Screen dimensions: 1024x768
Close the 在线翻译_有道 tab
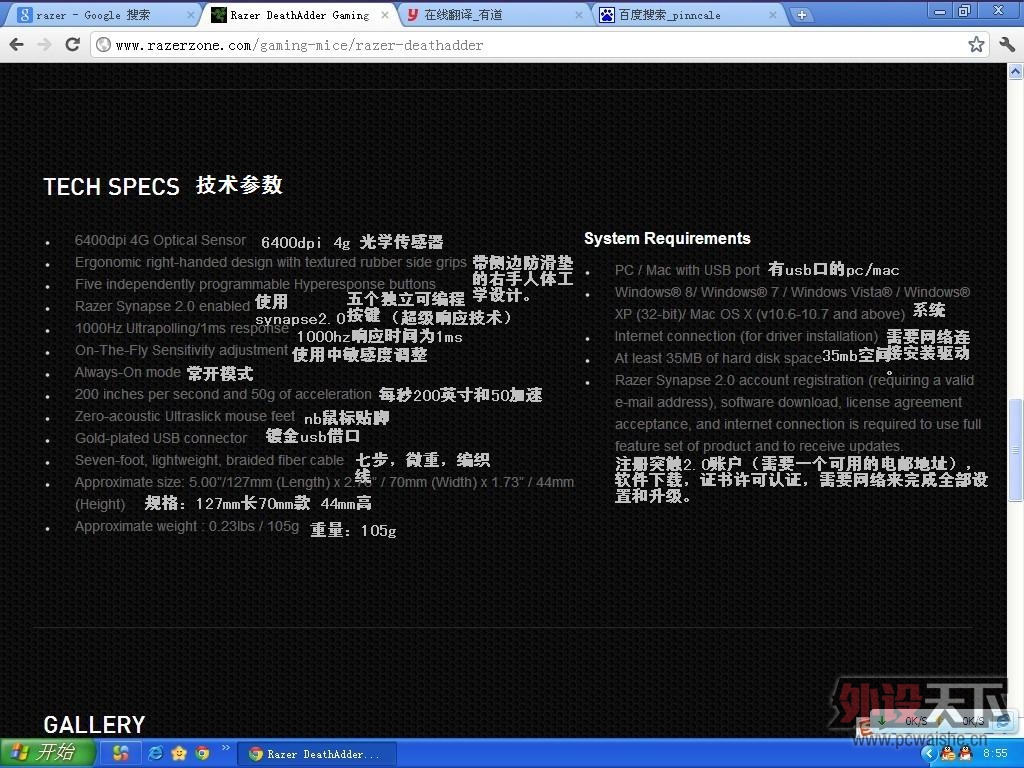[x=578, y=14]
